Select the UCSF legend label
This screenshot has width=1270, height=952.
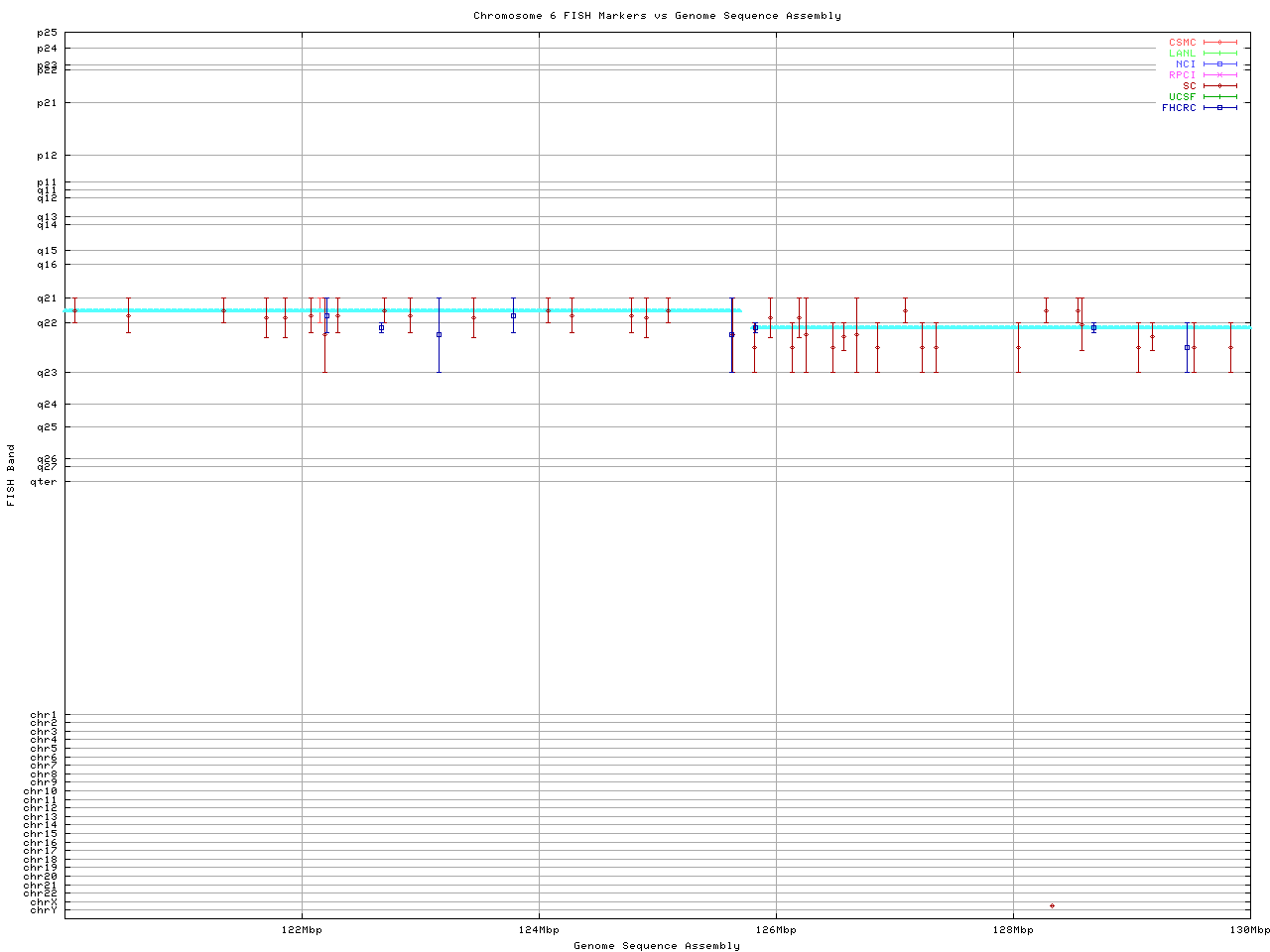(x=1182, y=97)
